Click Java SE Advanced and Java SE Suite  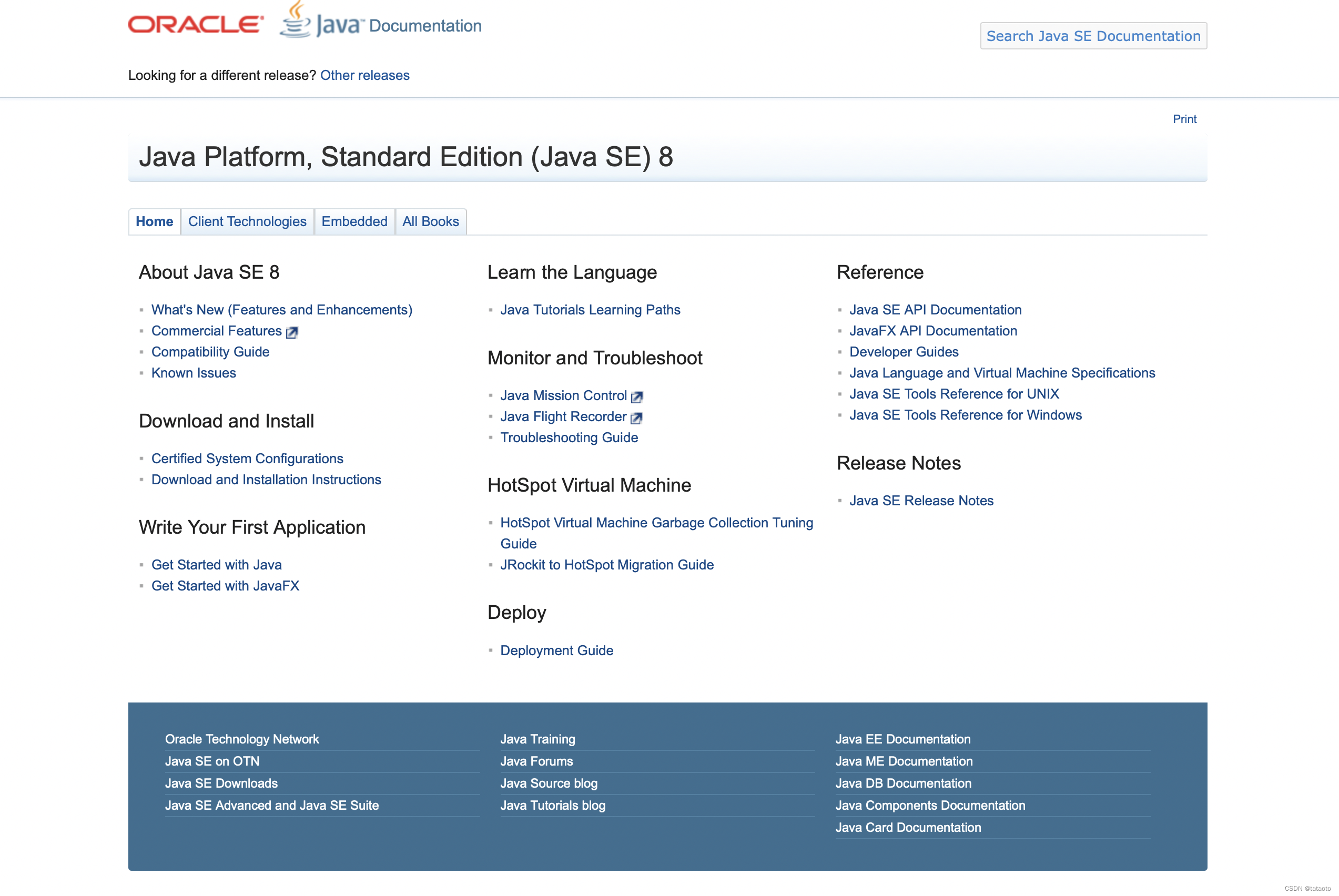click(x=272, y=806)
